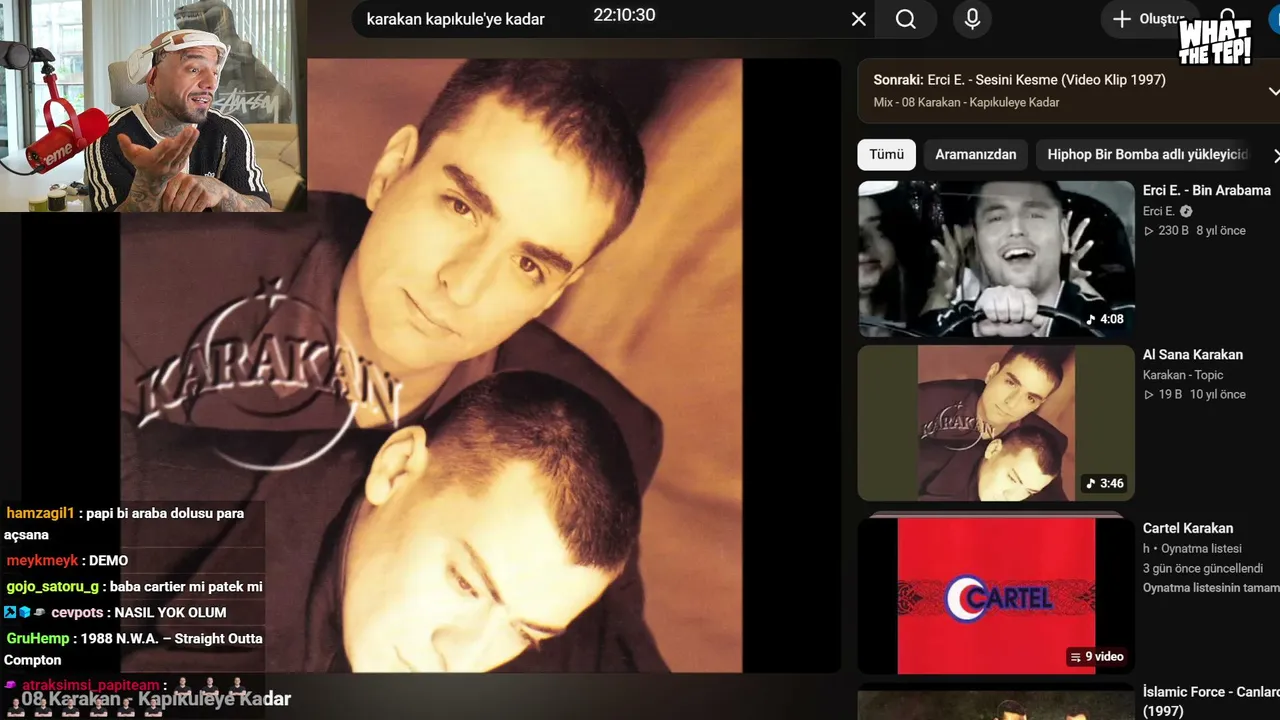Click the 4:08 duration badge

pos(1105,320)
